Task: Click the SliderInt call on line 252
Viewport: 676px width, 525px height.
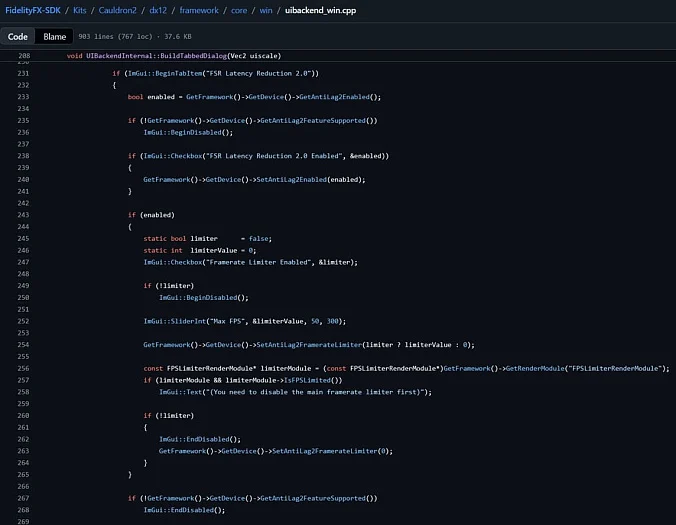Action: click(180, 321)
